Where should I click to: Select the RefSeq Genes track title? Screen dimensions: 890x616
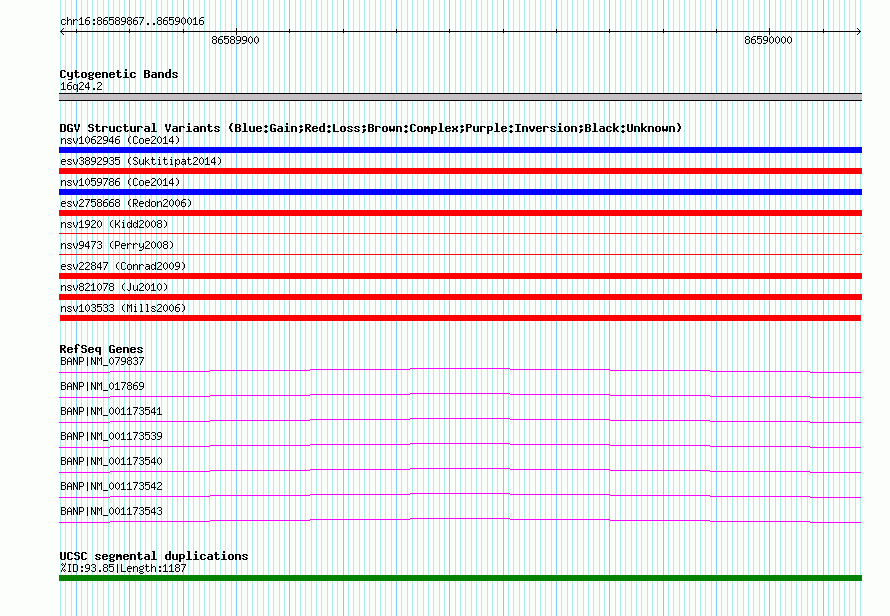click(x=101, y=349)
